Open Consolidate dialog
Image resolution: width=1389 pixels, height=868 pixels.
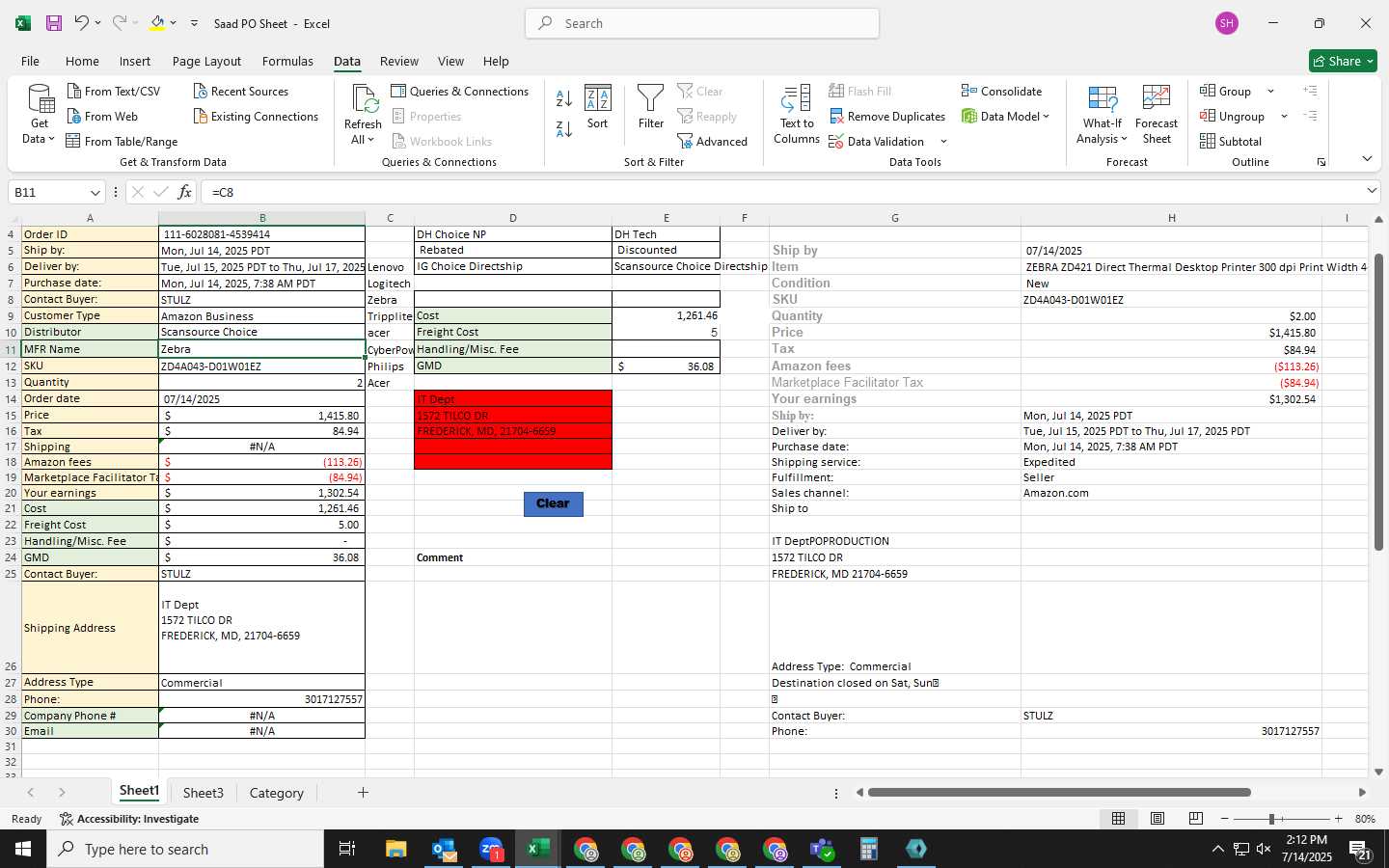coord(1001,92)
